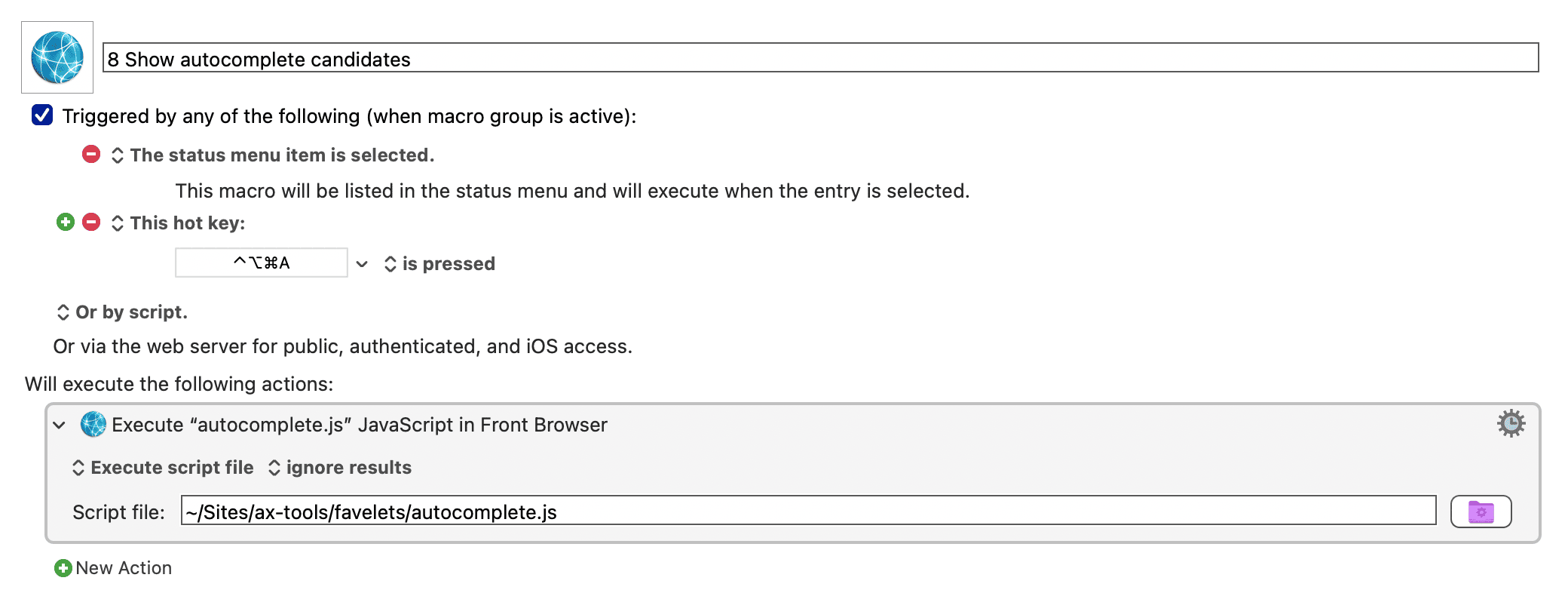The image size is (1568, 593).
Task: Click the purple folder icon to choose a script file
Action: [x=1480, y=511]
